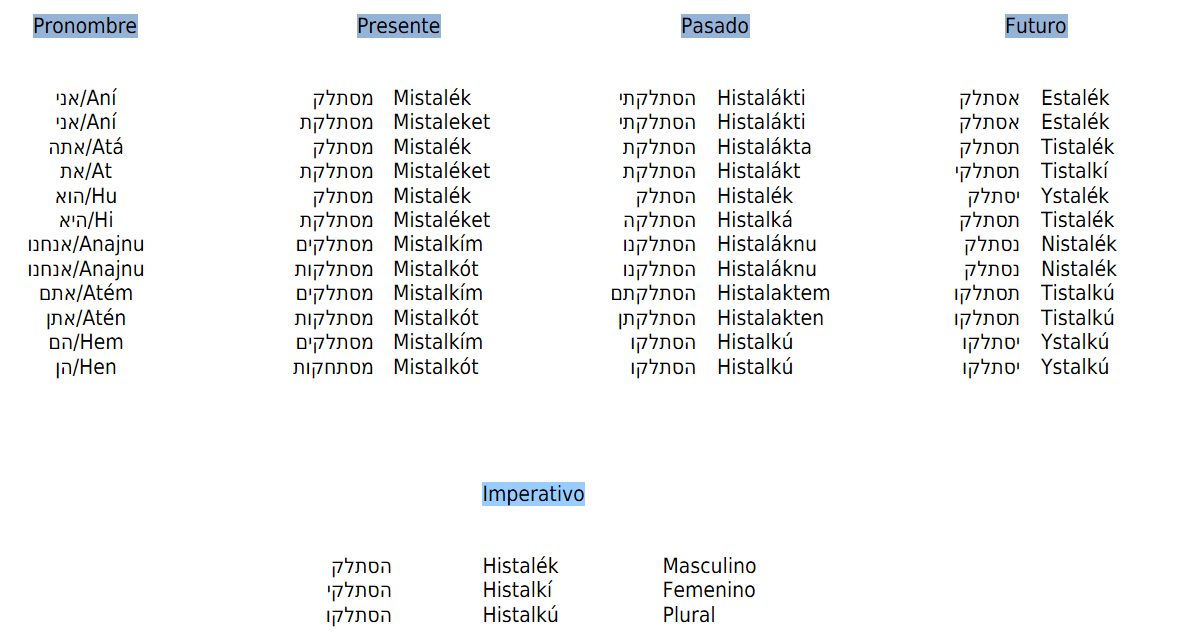Click the word Histalakten
Screen dimensions: 1194x640
click(770, 318)
